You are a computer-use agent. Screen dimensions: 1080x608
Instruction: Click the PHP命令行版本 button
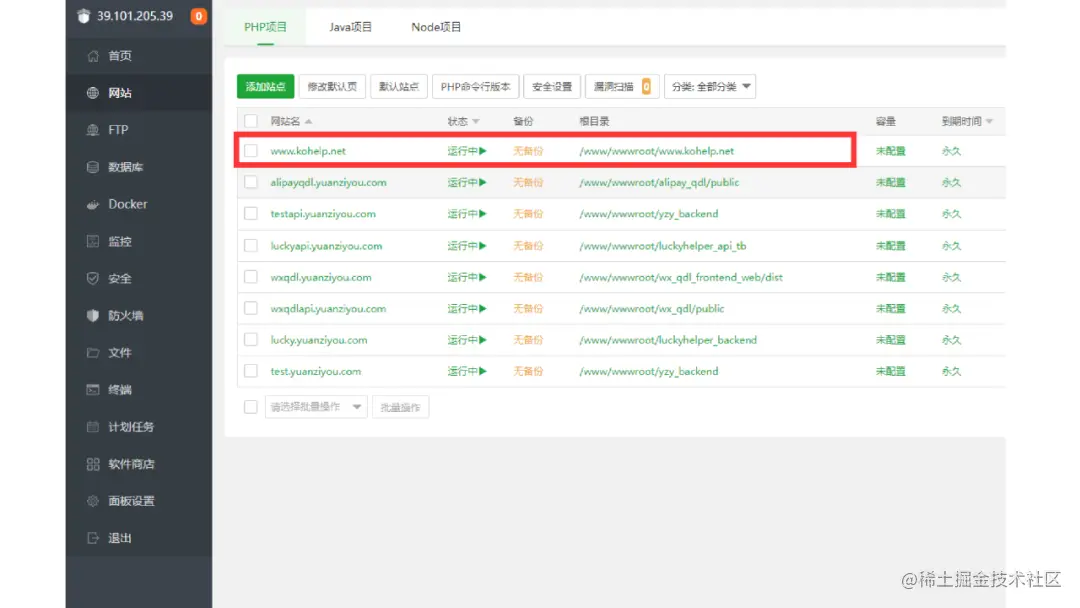(475, 87)
